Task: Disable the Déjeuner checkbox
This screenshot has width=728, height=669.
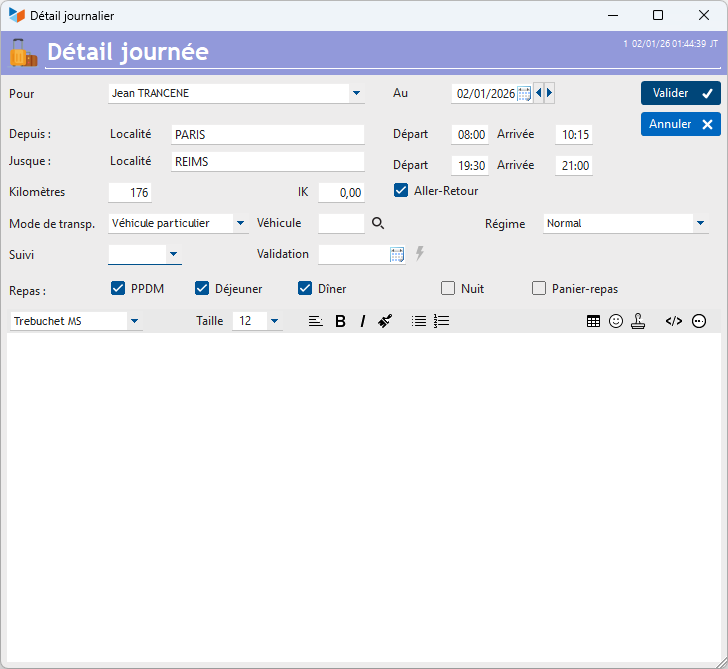Action: tap(202, 289)
